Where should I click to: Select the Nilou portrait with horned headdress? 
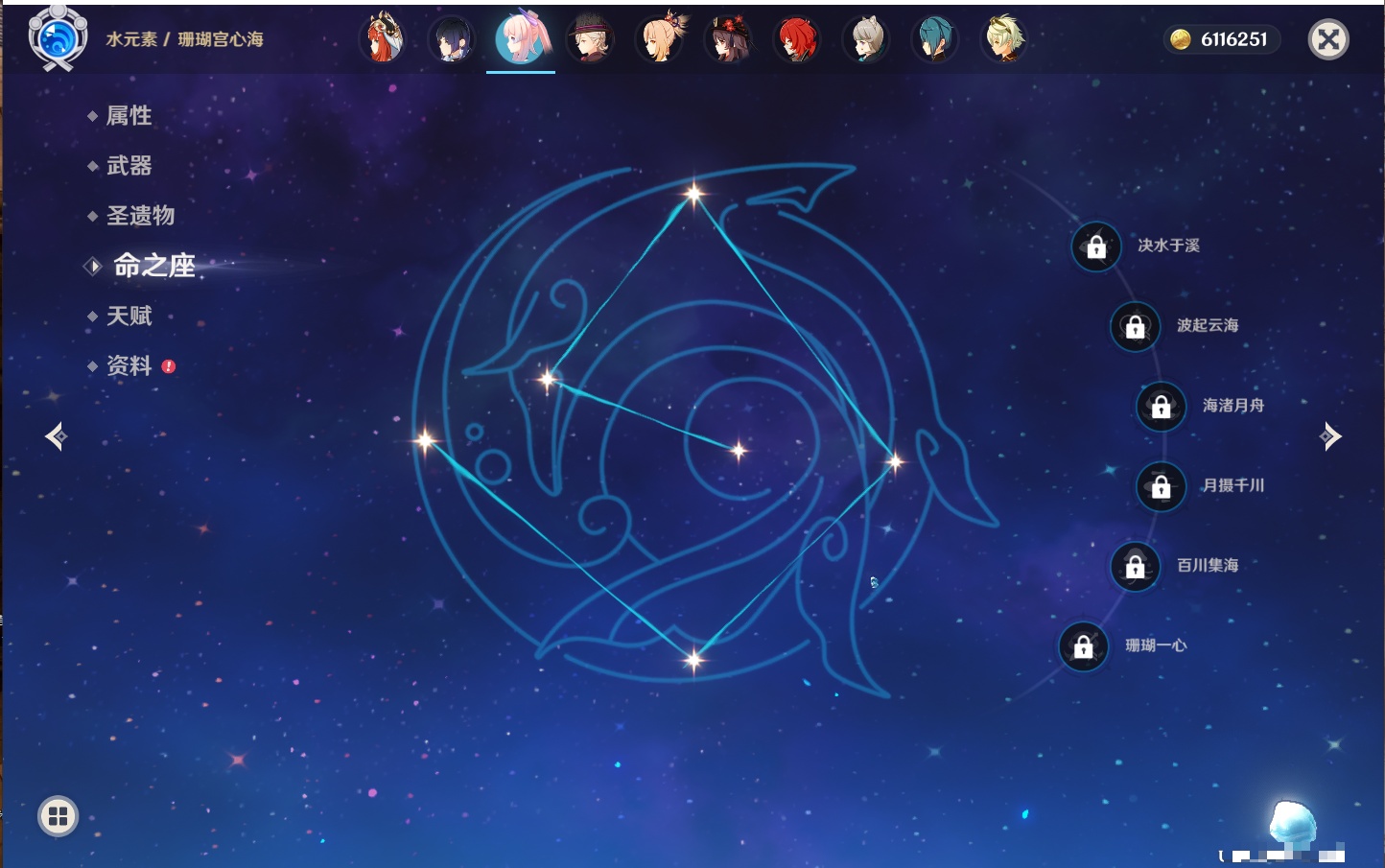(383, 39)
